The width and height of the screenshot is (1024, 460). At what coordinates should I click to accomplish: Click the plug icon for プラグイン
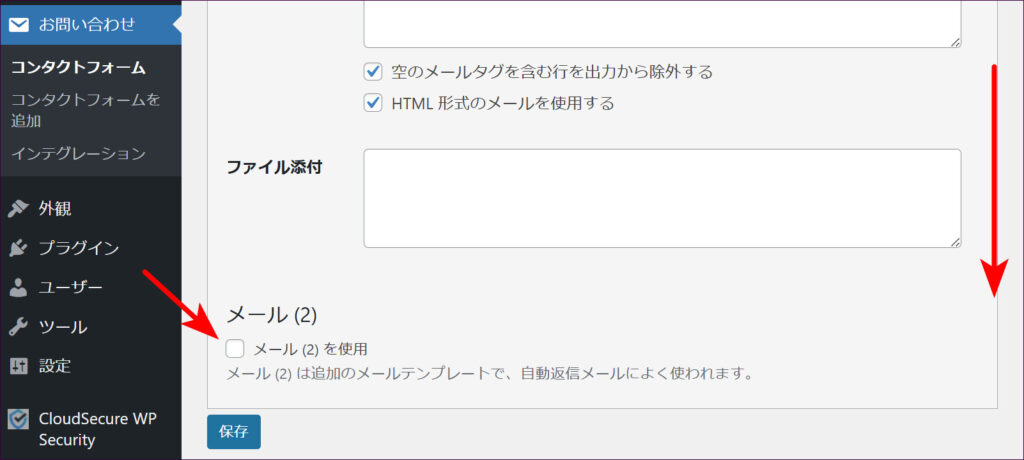[x=18, y=248]
